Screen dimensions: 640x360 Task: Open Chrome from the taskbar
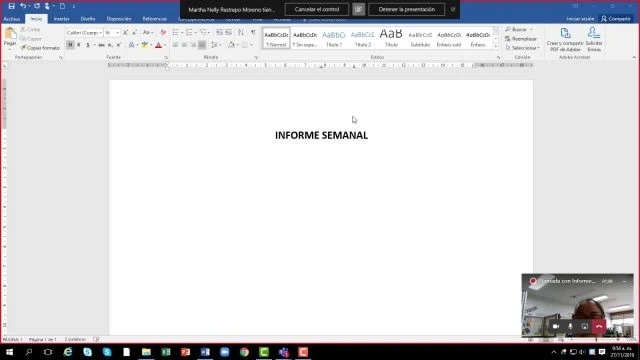tap(244, 352)
